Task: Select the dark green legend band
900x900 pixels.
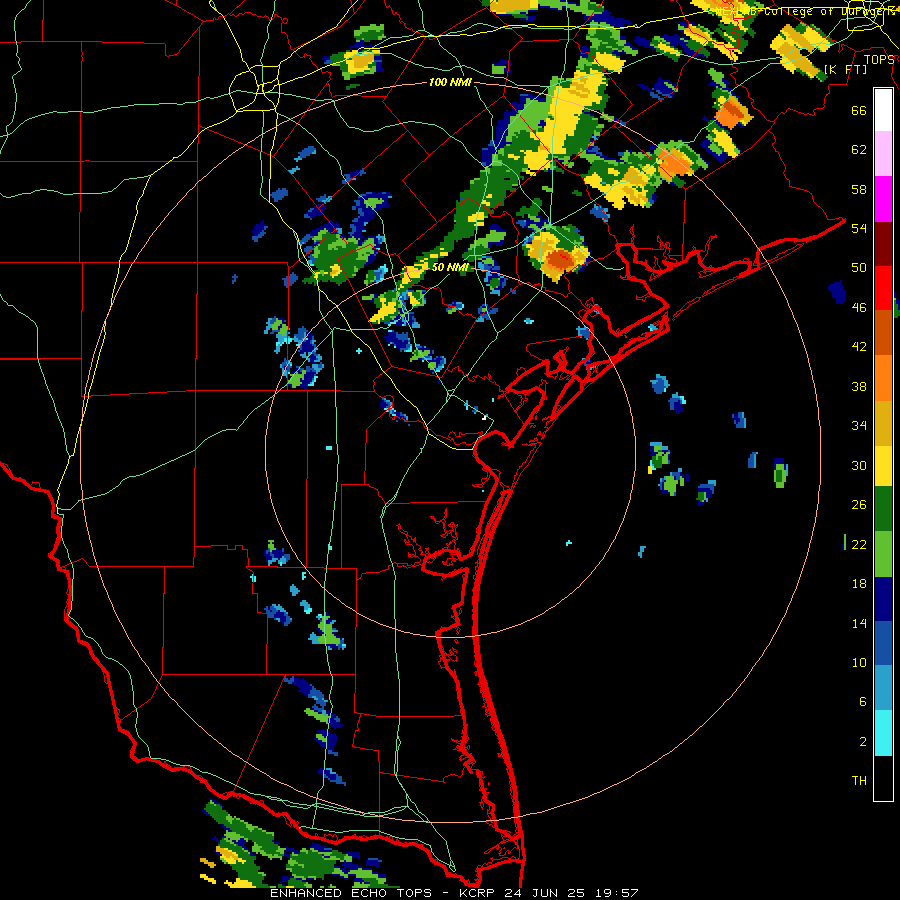Action: (x=883, y=509)
